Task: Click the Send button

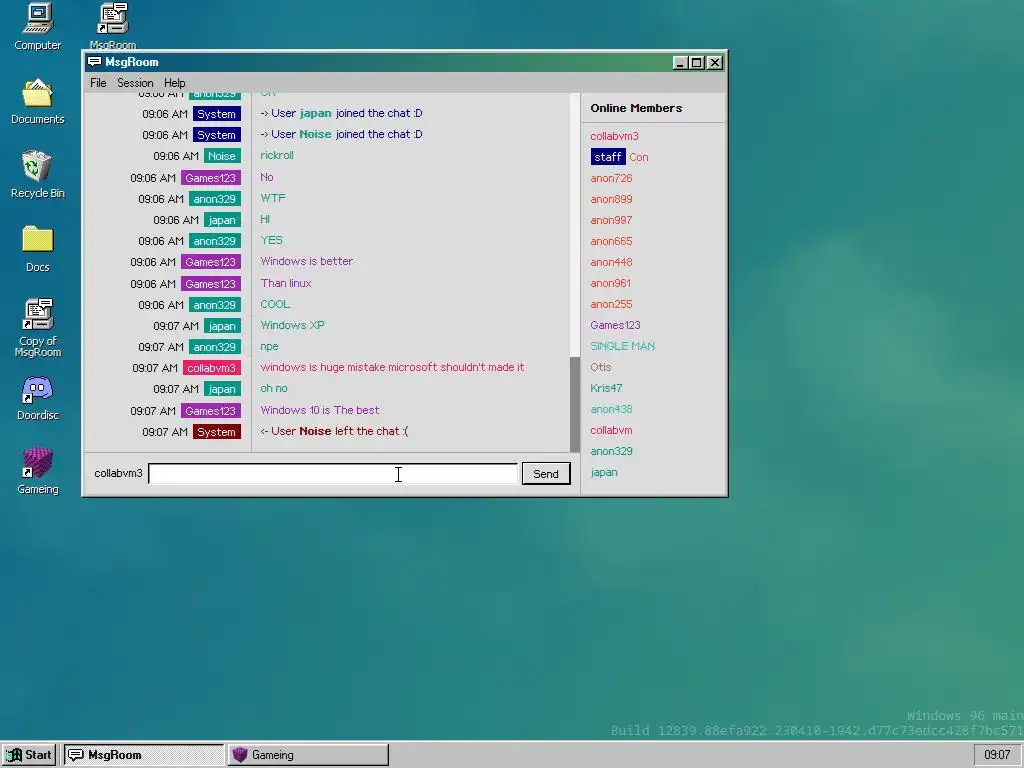Action: 546,473
